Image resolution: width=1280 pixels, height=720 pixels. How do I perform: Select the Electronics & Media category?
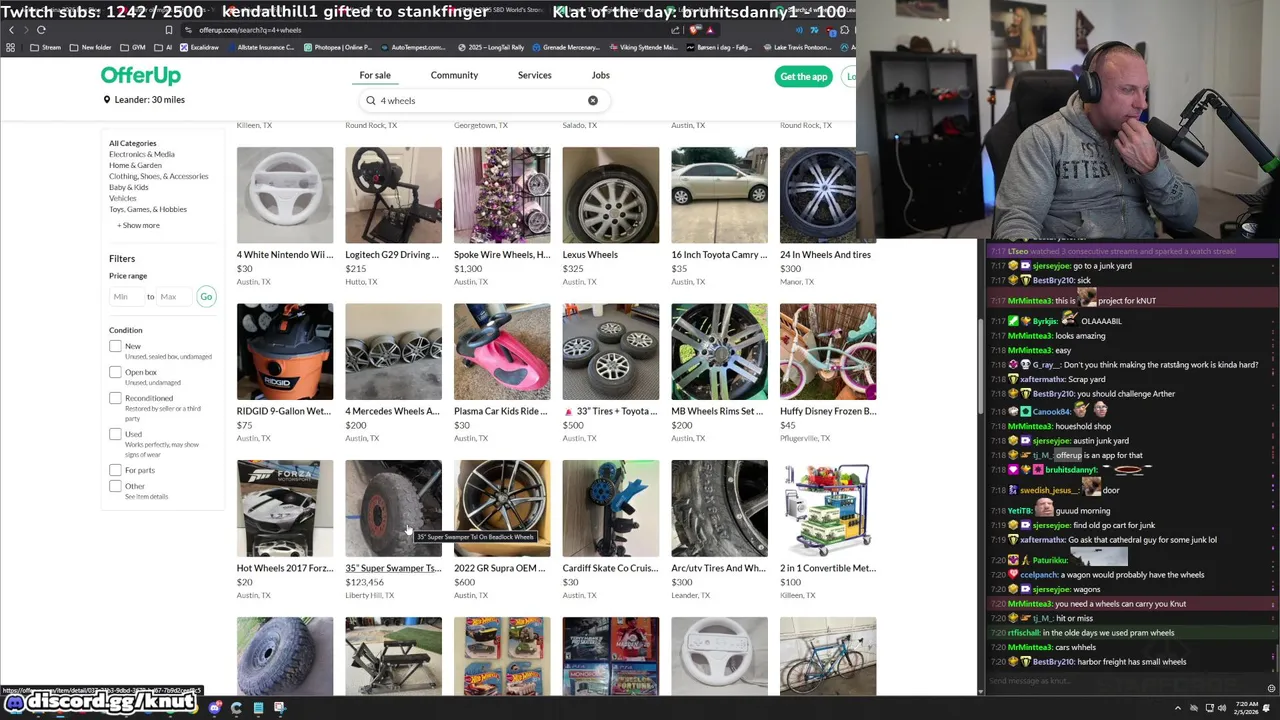[141, 154]
